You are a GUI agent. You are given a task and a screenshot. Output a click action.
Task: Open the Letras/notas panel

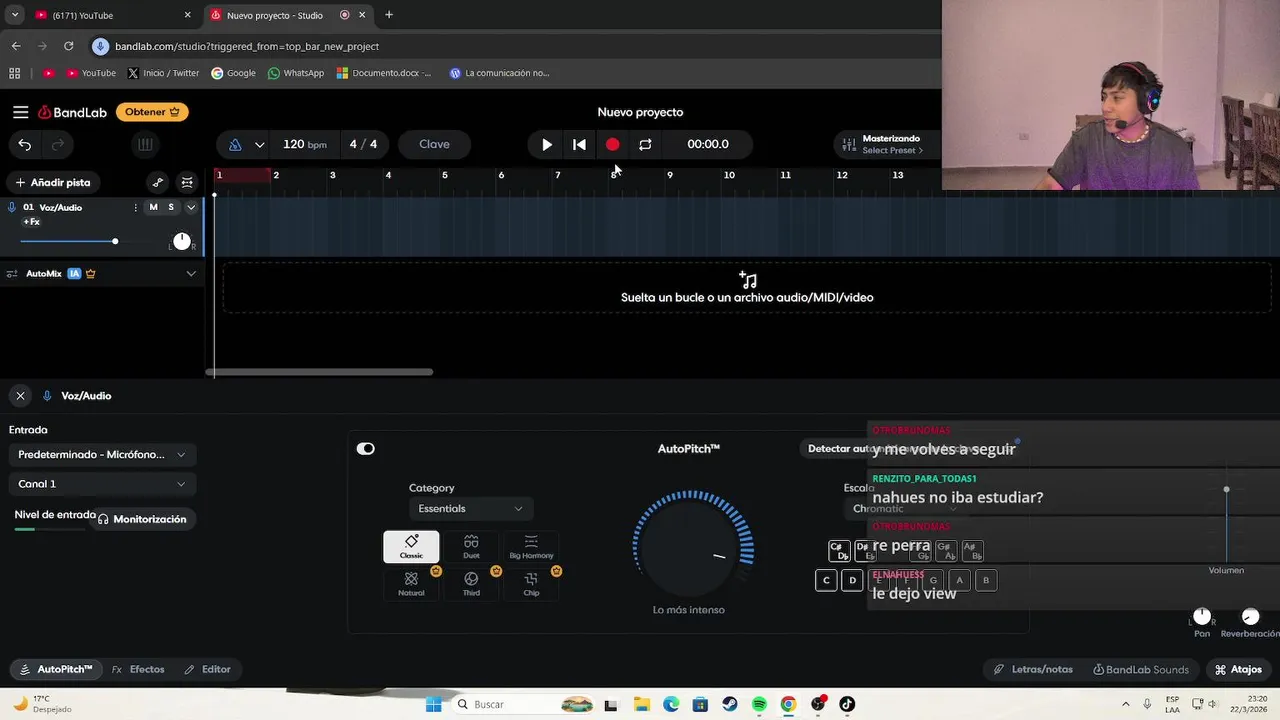(1033, 669)
